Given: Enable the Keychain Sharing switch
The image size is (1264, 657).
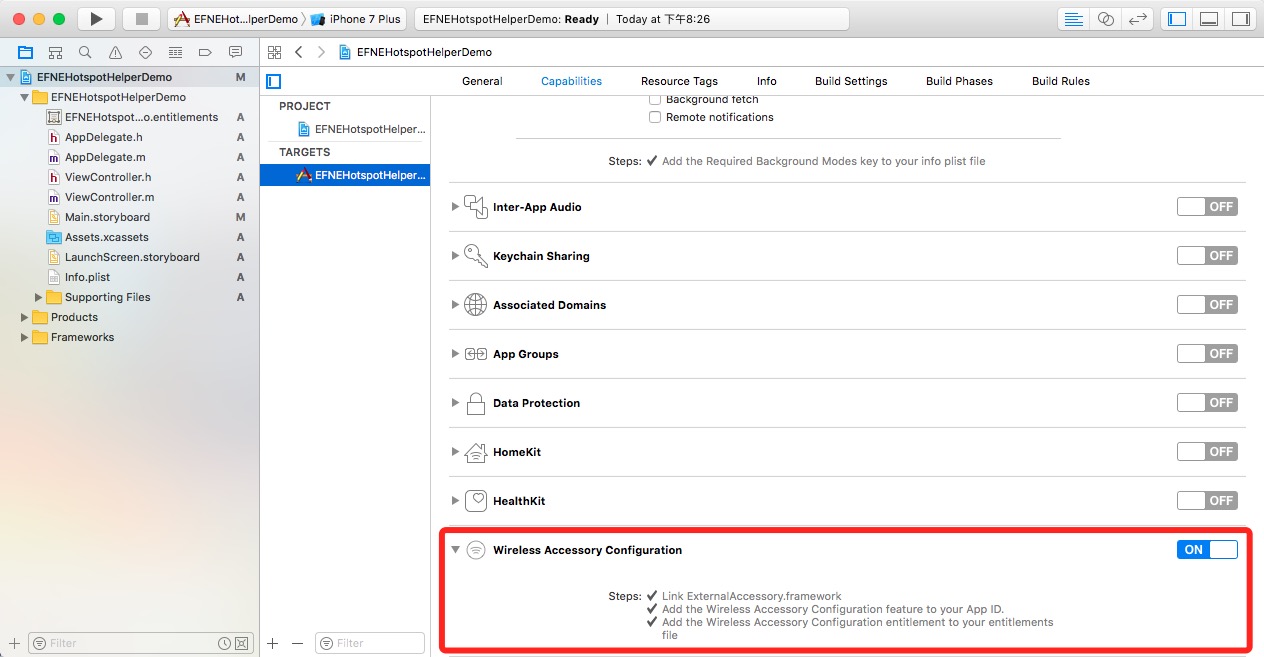Looking at the screenshot, I should pyautogui.click(x=1207, y=255).
